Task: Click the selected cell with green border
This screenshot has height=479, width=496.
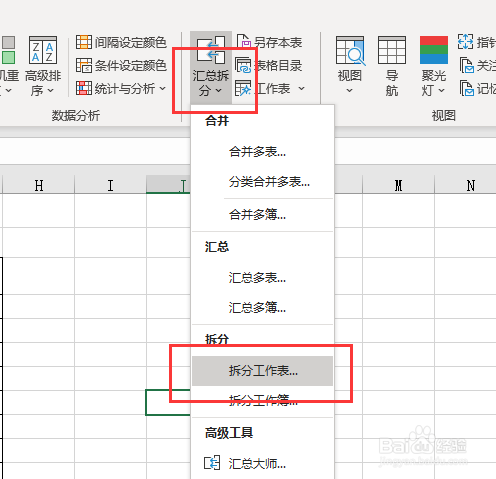Action: point(168,402)
